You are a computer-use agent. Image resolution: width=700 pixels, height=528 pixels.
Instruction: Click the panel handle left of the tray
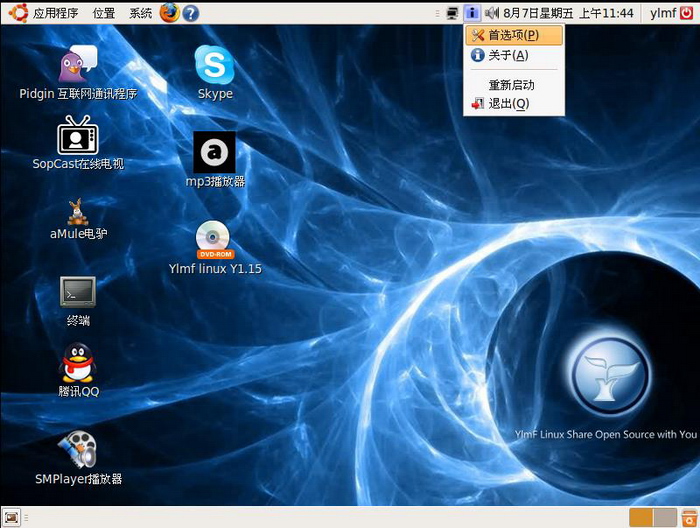click(x=437, y=13)
